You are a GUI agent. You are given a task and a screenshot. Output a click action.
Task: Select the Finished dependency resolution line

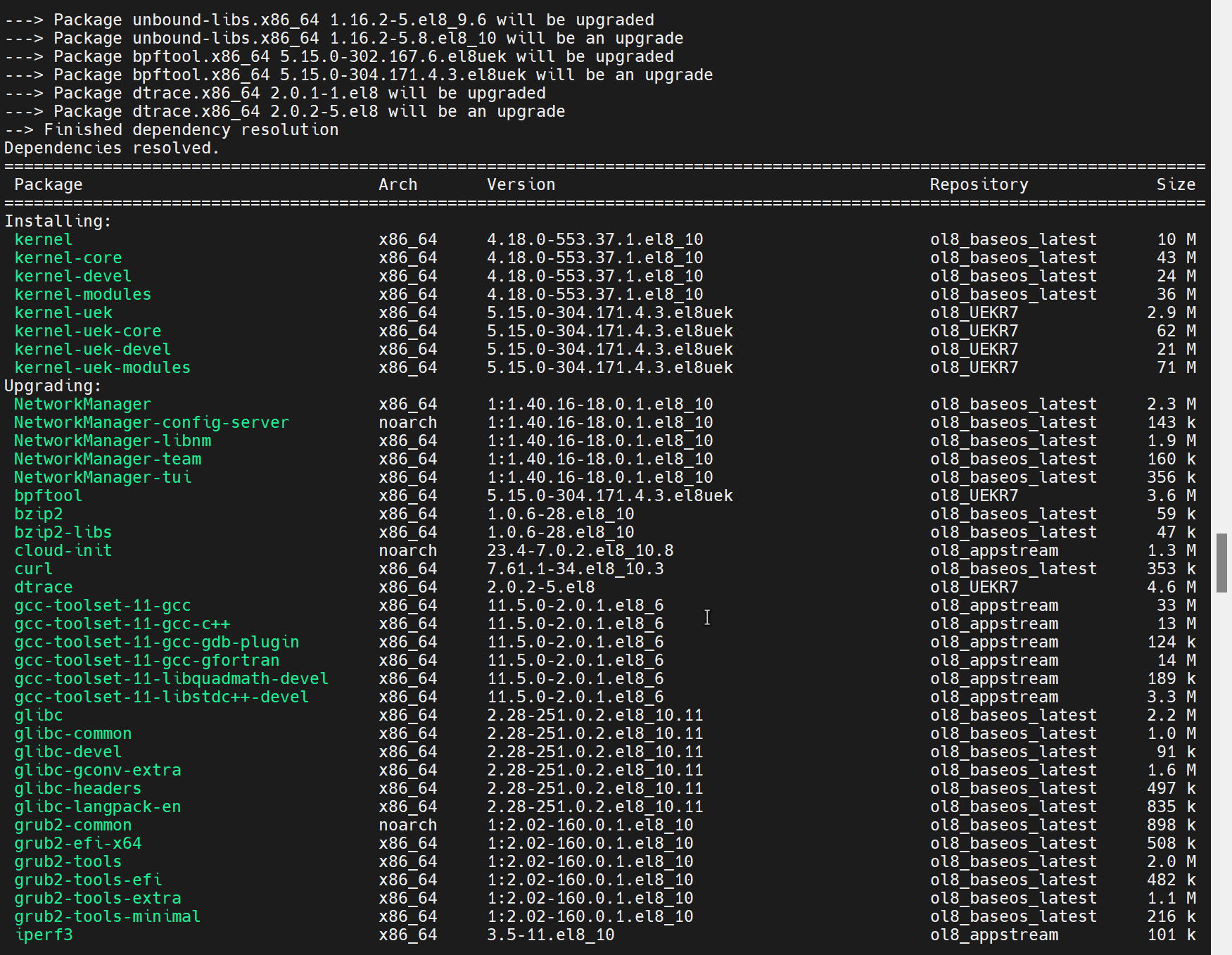172,129
